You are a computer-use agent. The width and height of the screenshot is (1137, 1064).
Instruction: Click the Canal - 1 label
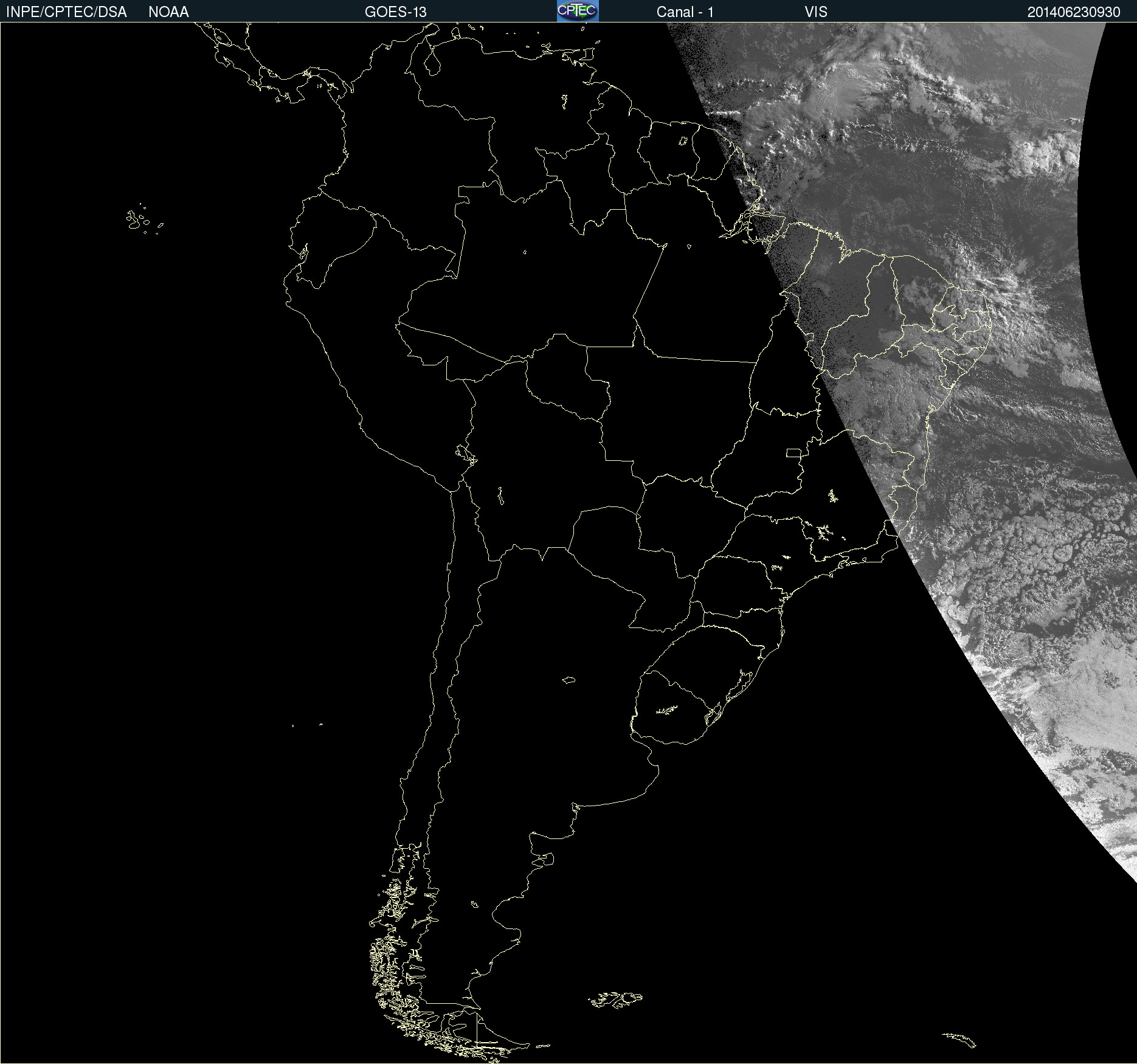tap(685, 12)
